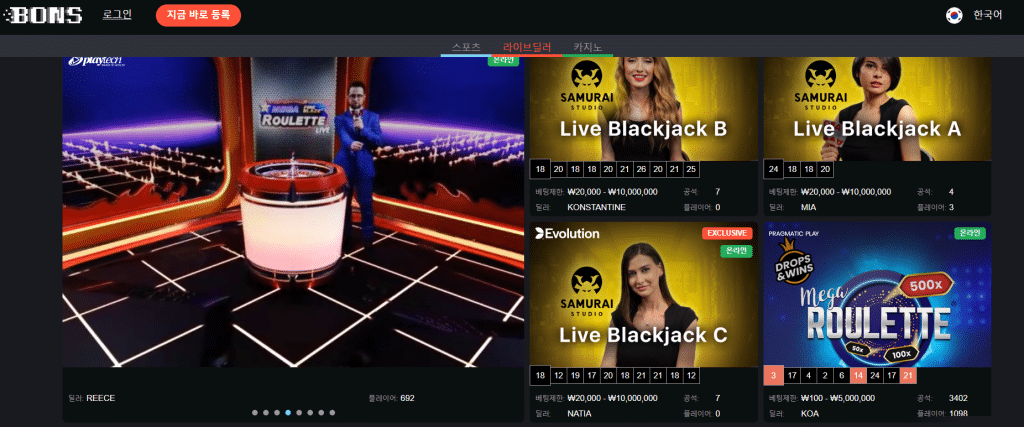Select the fifth carousel dot under the roulette stream
This screenshot has width=1024, height=427.
click(299, 413)
